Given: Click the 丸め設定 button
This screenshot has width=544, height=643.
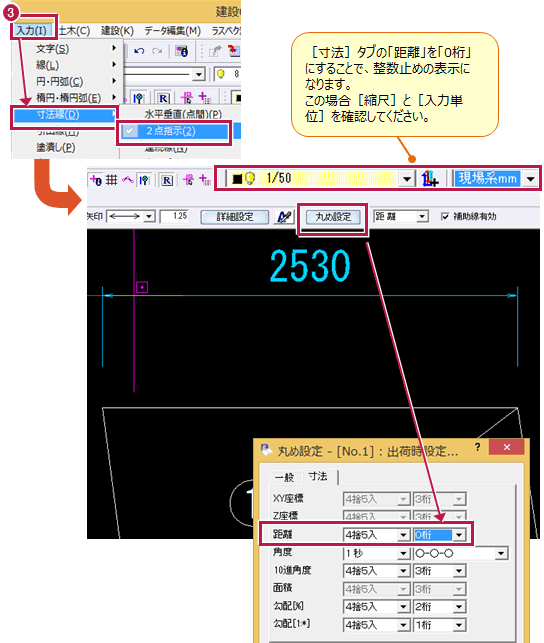Looking at the screenshot, I should point(333,217).
